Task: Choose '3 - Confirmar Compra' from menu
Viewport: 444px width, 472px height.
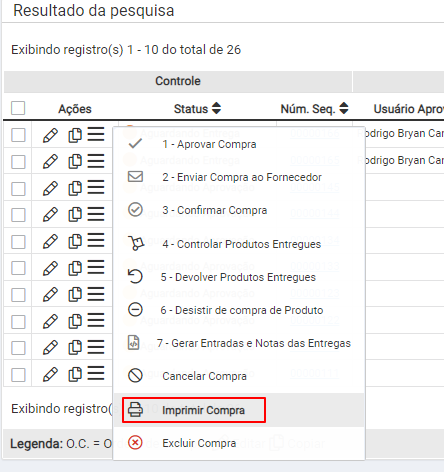Action: 215,210
